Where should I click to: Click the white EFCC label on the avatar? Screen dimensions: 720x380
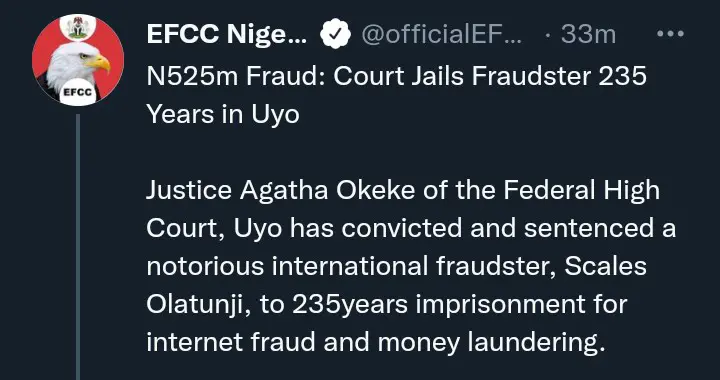pyautogui.click(x=78, y=93)
